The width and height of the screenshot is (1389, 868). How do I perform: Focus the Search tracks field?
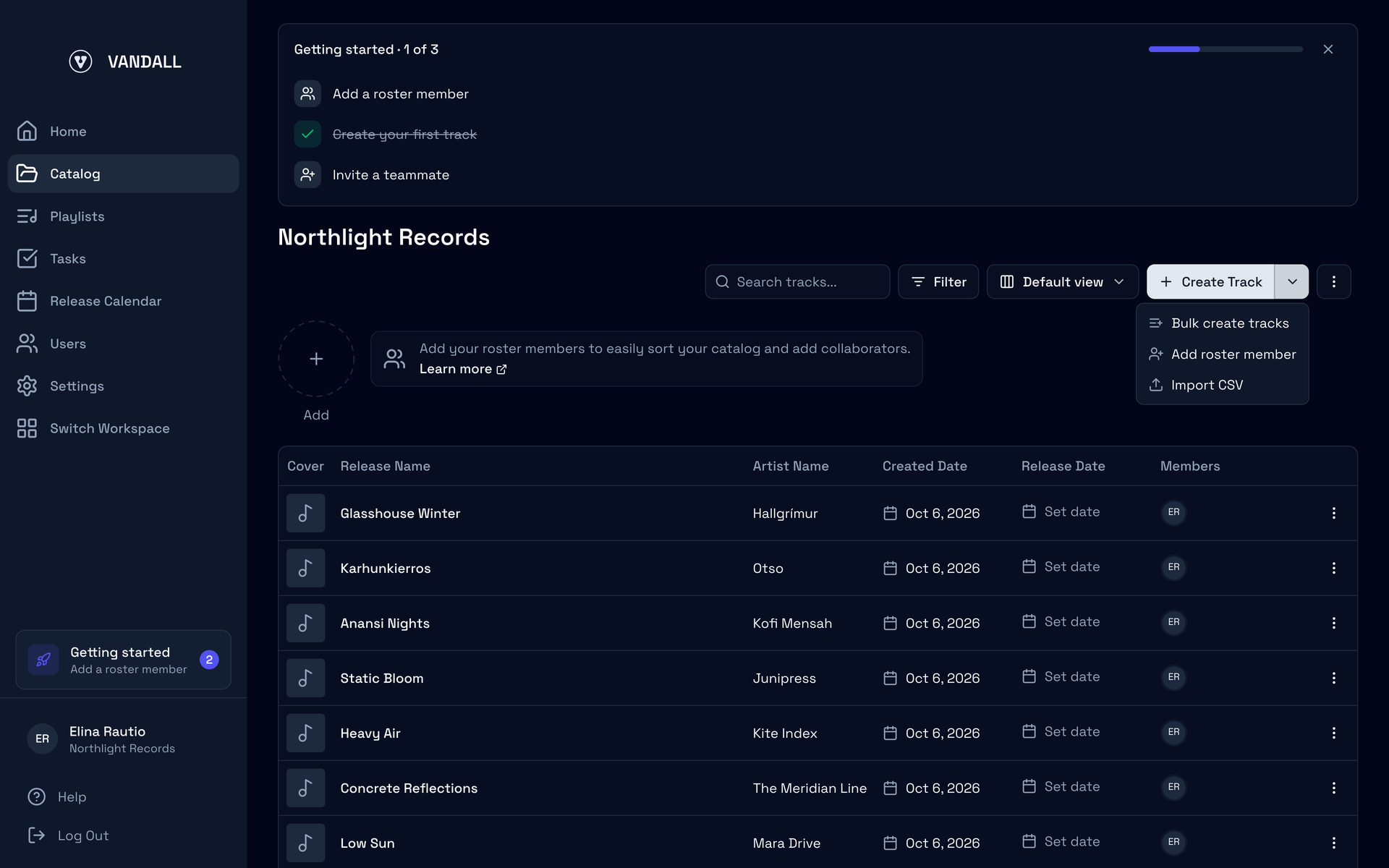pyautogui.click(x=797, y=281)
